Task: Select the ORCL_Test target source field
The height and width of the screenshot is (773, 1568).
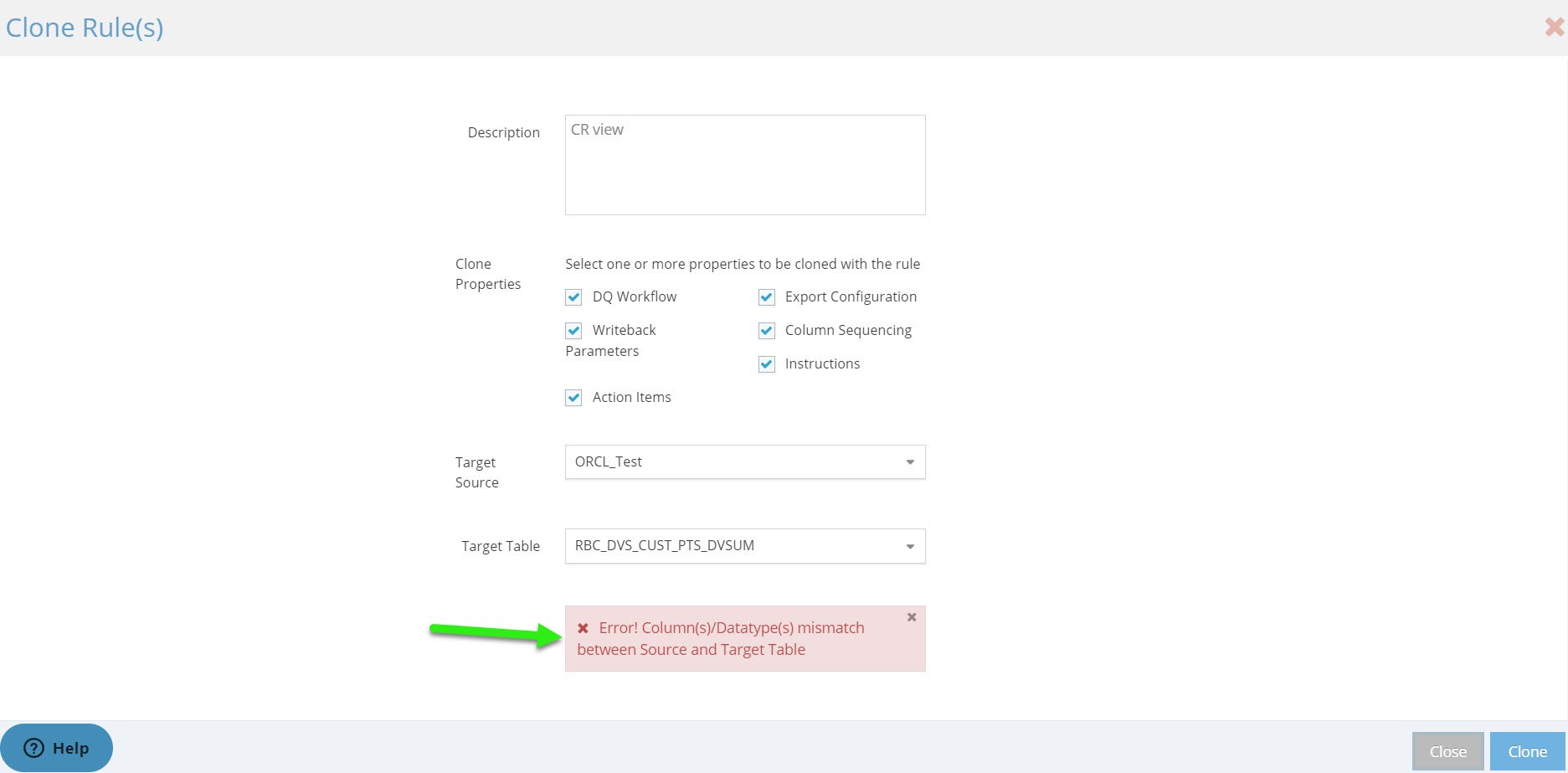Action: click(x=745, y=462)
